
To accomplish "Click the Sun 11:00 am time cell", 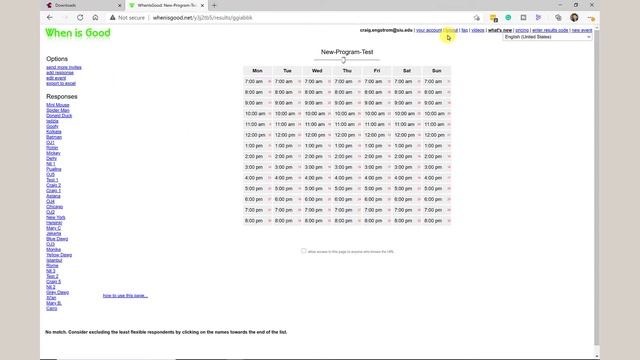I will (x=437, y=124).
